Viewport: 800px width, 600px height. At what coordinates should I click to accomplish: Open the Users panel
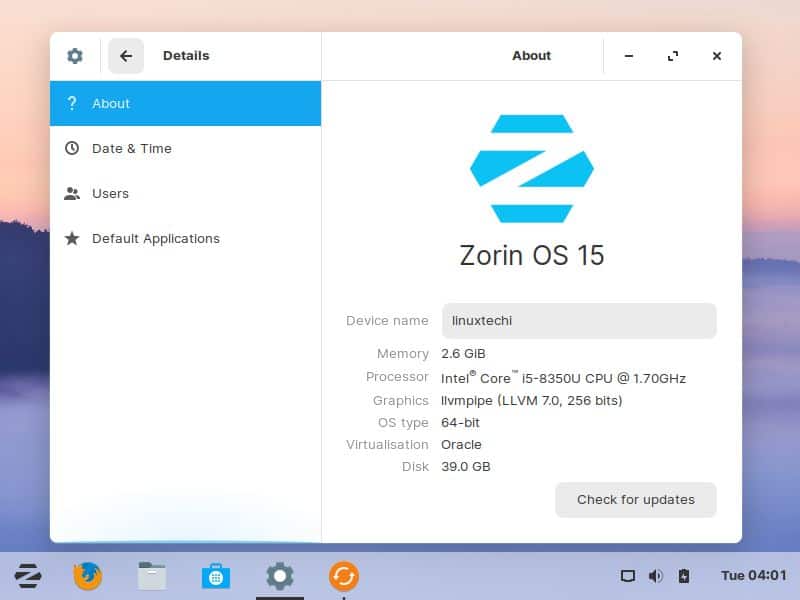(185, 193)
